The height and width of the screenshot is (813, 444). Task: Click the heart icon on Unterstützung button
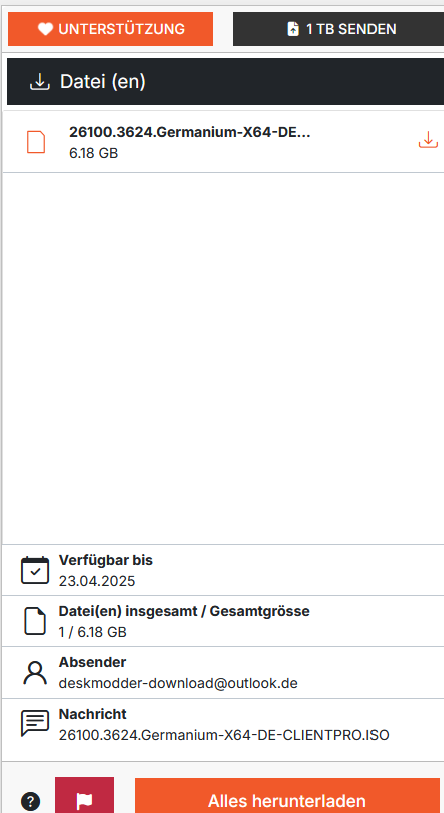pos(45,29)
